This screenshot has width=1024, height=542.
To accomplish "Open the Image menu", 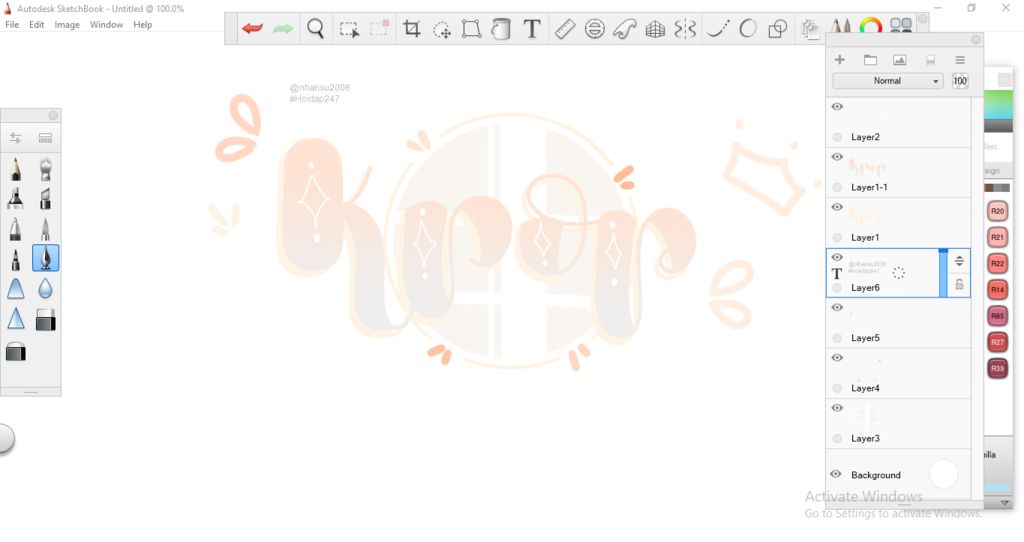I will point(67,25).
